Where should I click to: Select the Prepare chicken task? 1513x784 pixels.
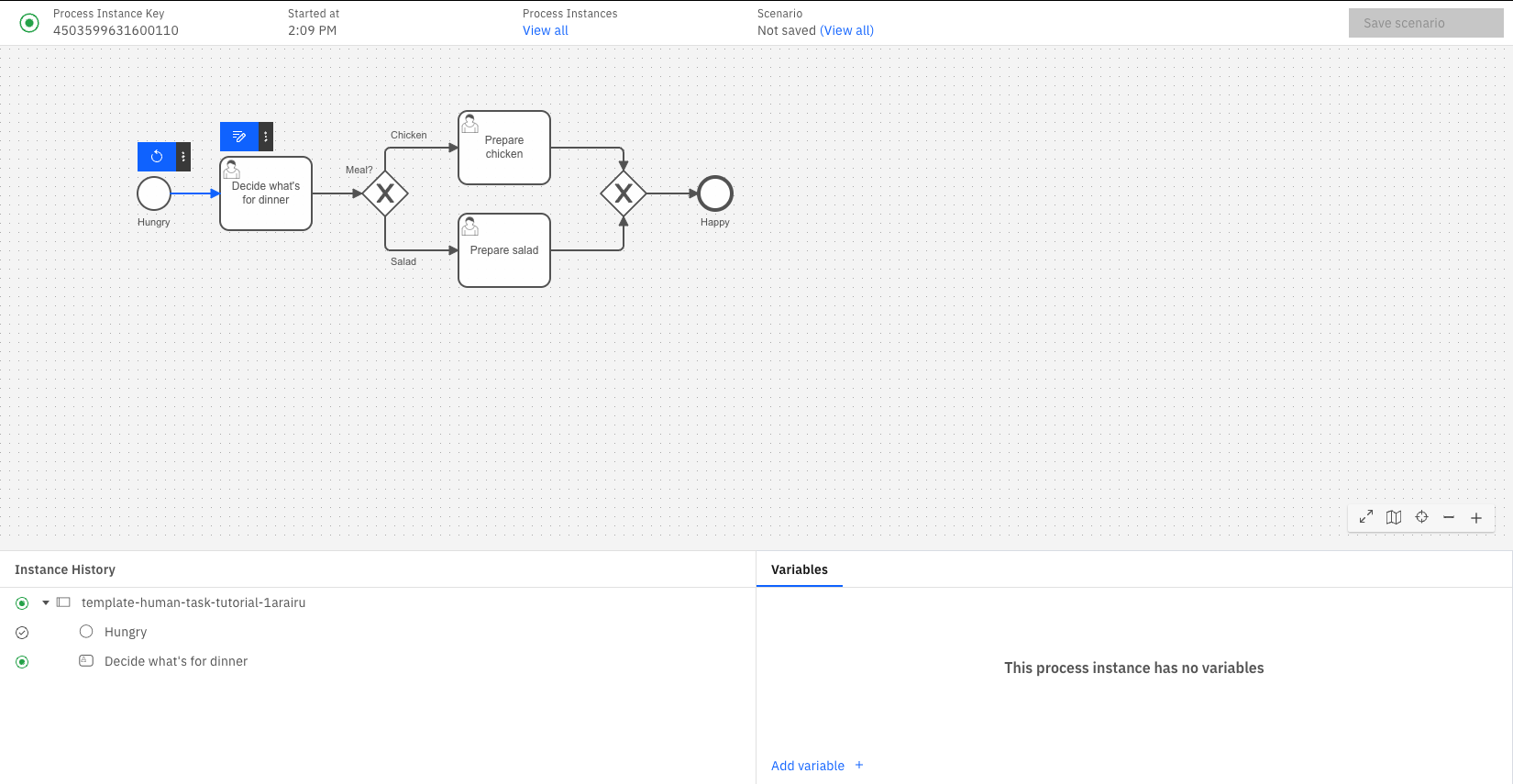504,148
